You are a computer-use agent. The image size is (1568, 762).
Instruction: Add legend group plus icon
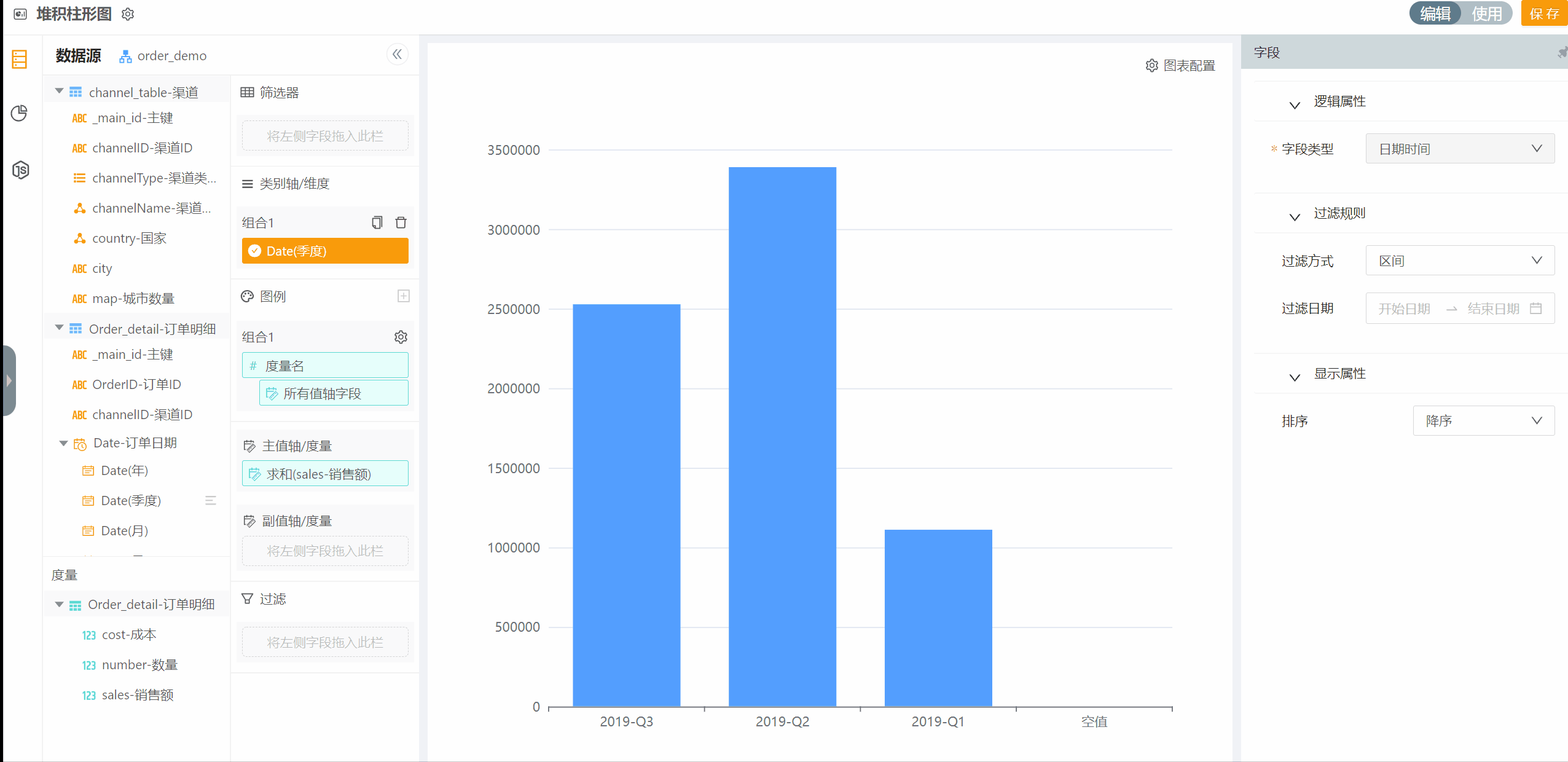404,296
